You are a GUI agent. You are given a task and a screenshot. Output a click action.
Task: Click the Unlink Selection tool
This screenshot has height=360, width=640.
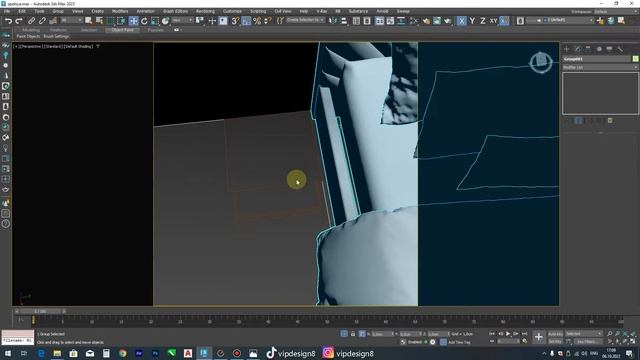pyautogui.click(x=42, y=20)
